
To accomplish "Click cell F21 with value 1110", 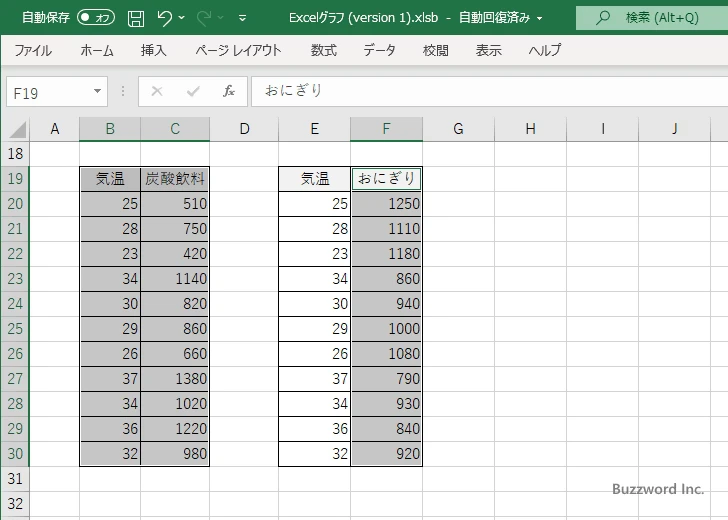I will pyautogui.click(x=386, y=229).
